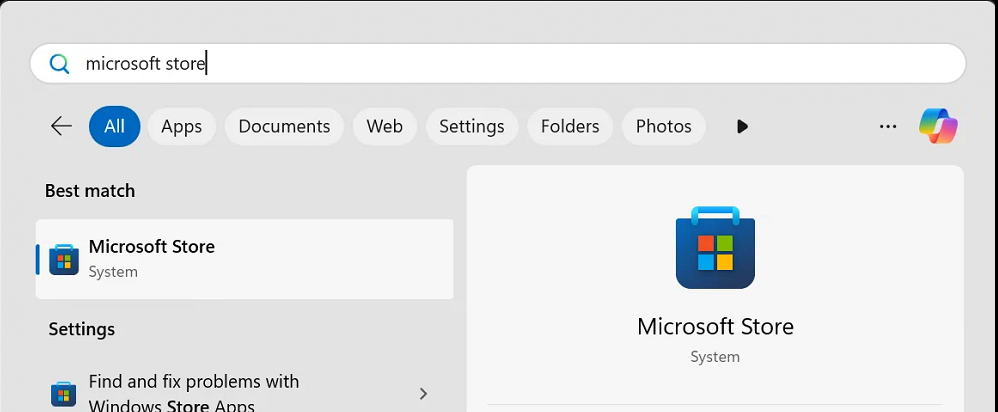
Task: Switch to the Photos filter tab
Action: (664, 126)
